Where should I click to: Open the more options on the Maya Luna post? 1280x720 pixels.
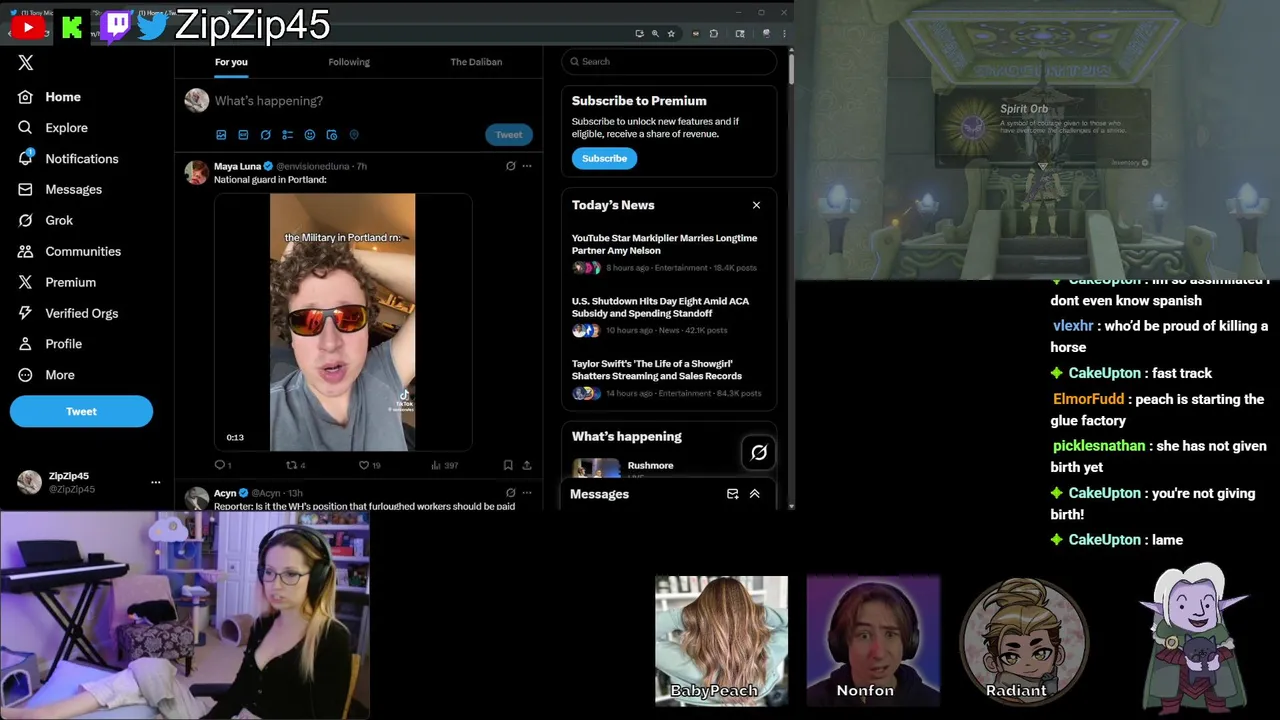click(x=527, y=166)
